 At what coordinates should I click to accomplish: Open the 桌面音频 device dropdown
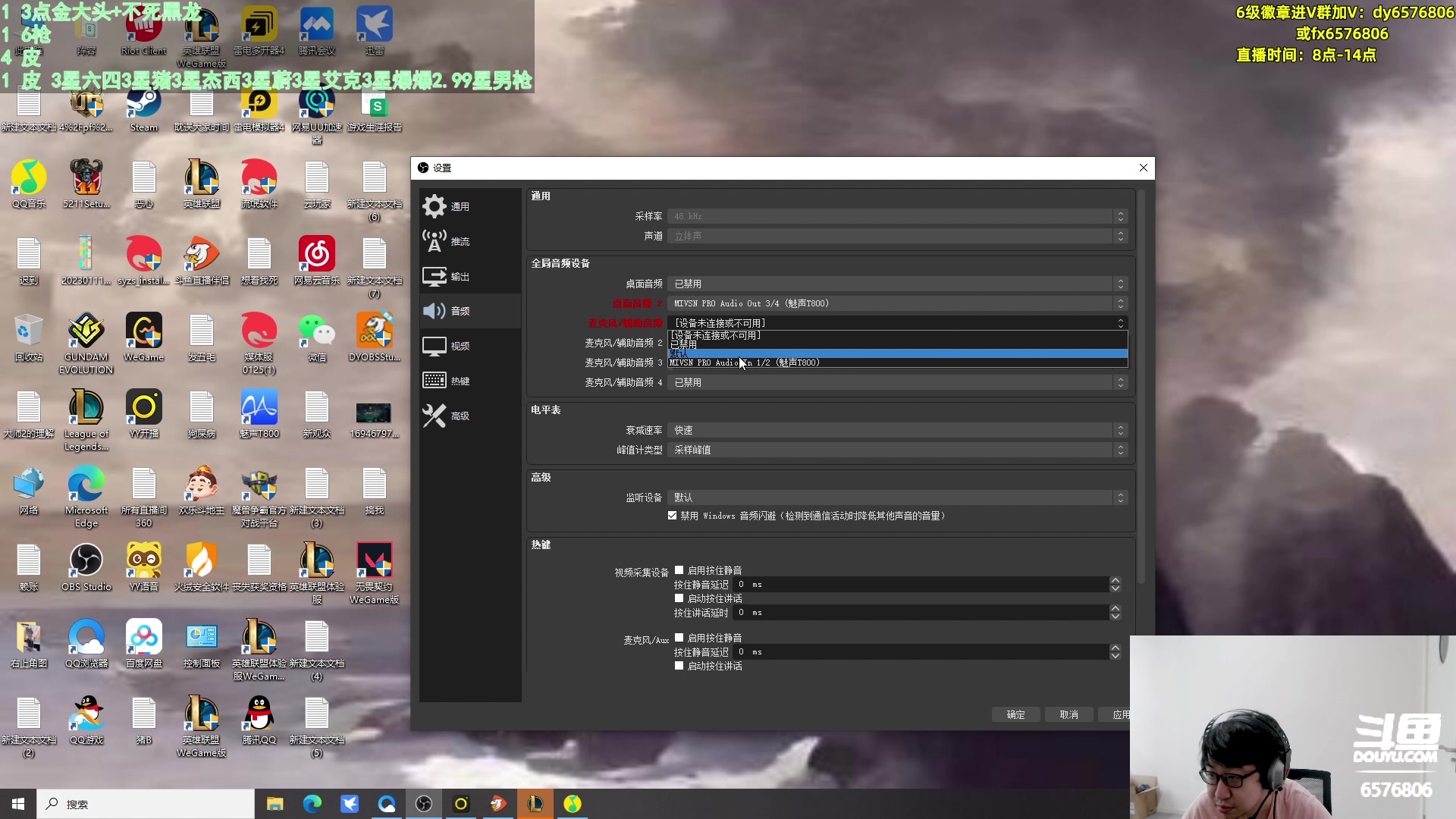coord(898,284)
